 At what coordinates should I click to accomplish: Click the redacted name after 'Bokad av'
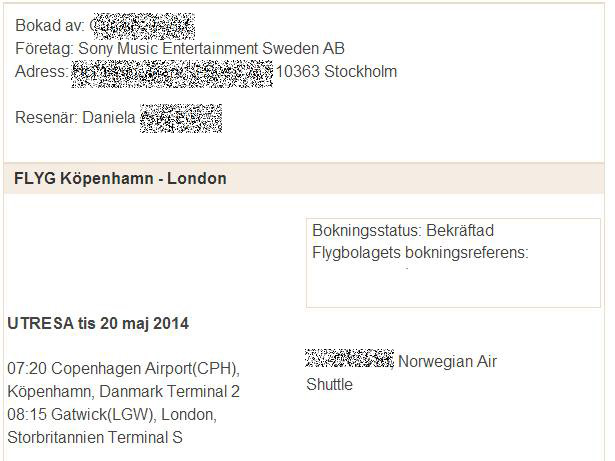[x=144, y=26]
